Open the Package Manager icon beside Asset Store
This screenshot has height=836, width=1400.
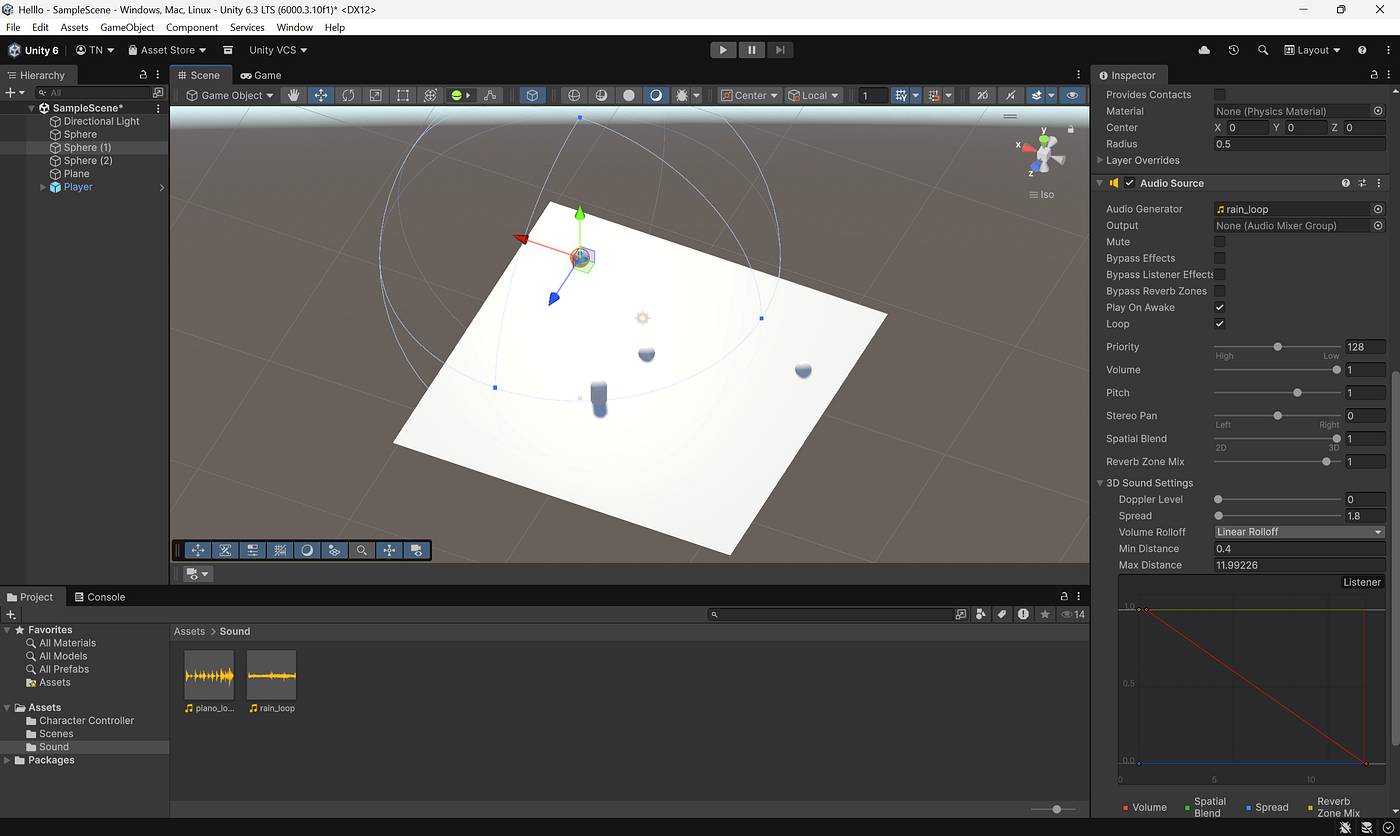point(228,50)
